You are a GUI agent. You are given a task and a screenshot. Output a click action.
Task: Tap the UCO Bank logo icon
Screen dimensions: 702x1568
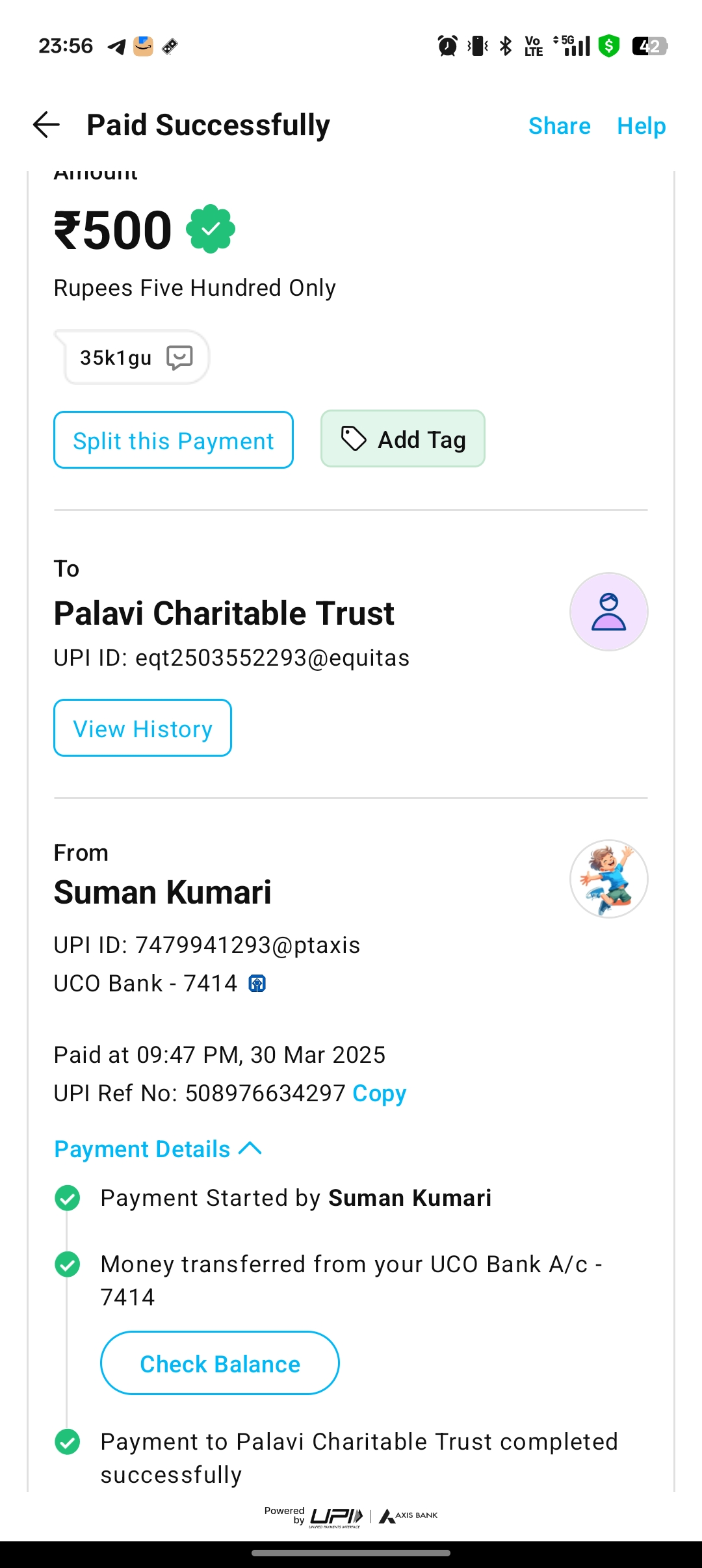[x=257, y=984]
